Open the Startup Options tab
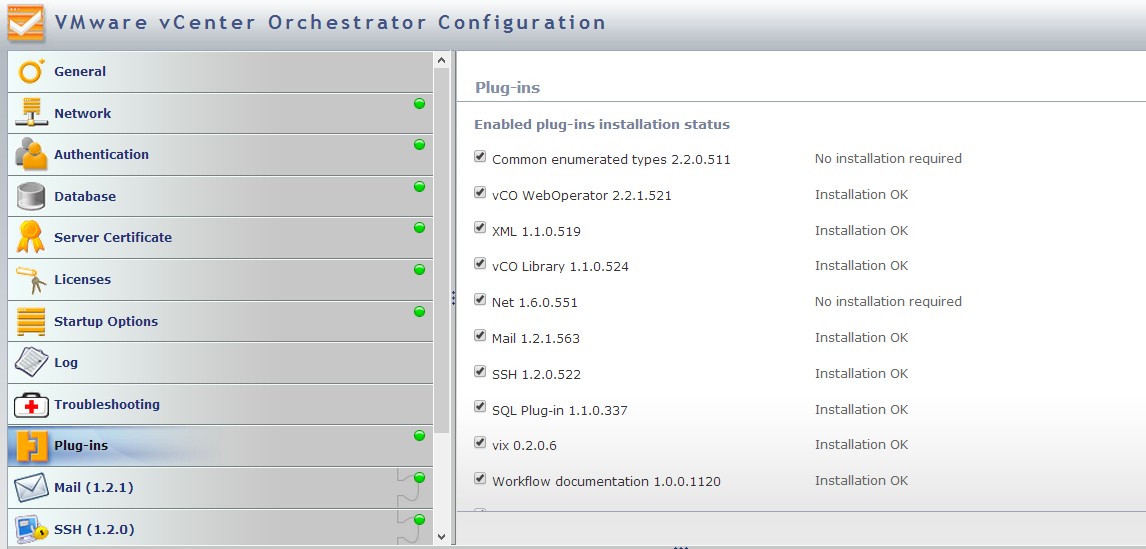The height and width of the screenshot is (549, 1146). (106, 322)
